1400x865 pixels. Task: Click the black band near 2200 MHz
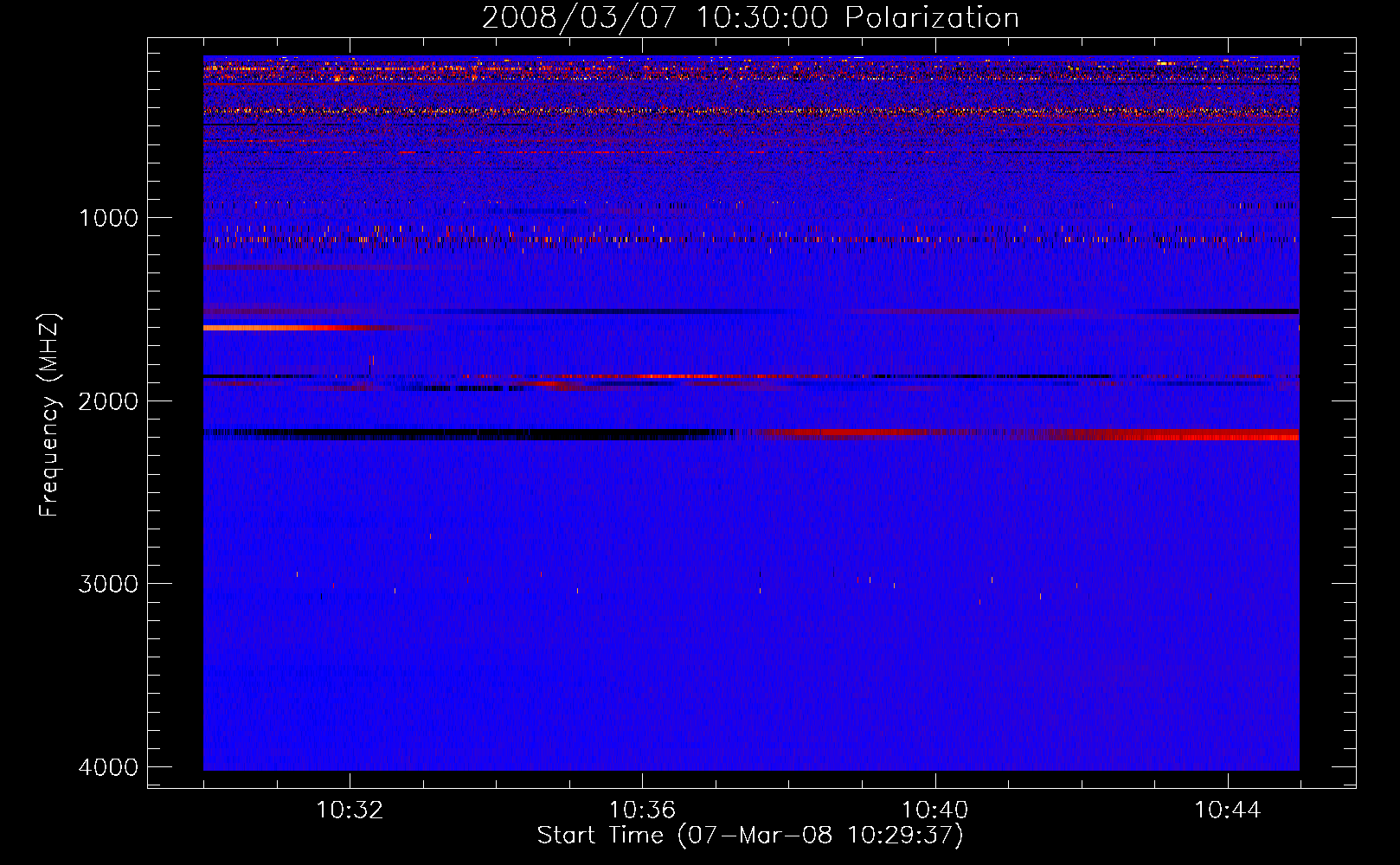[467, 433]
